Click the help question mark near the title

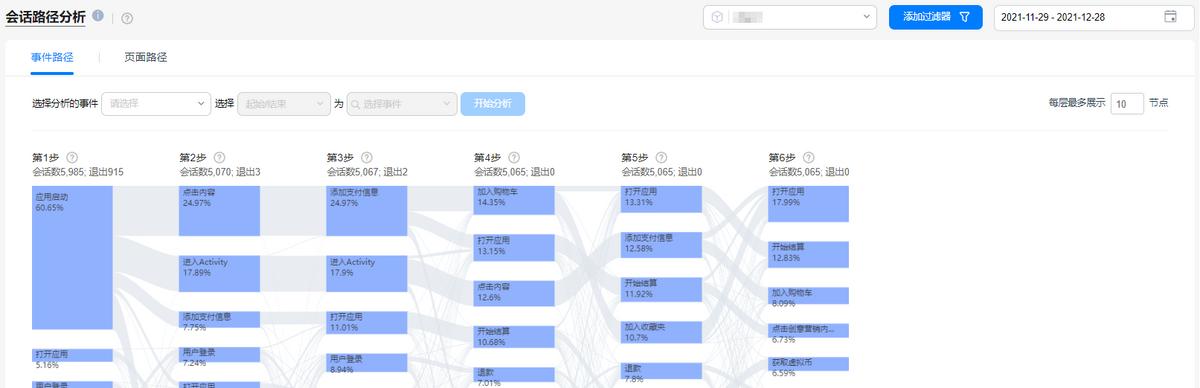pos(127,18)
